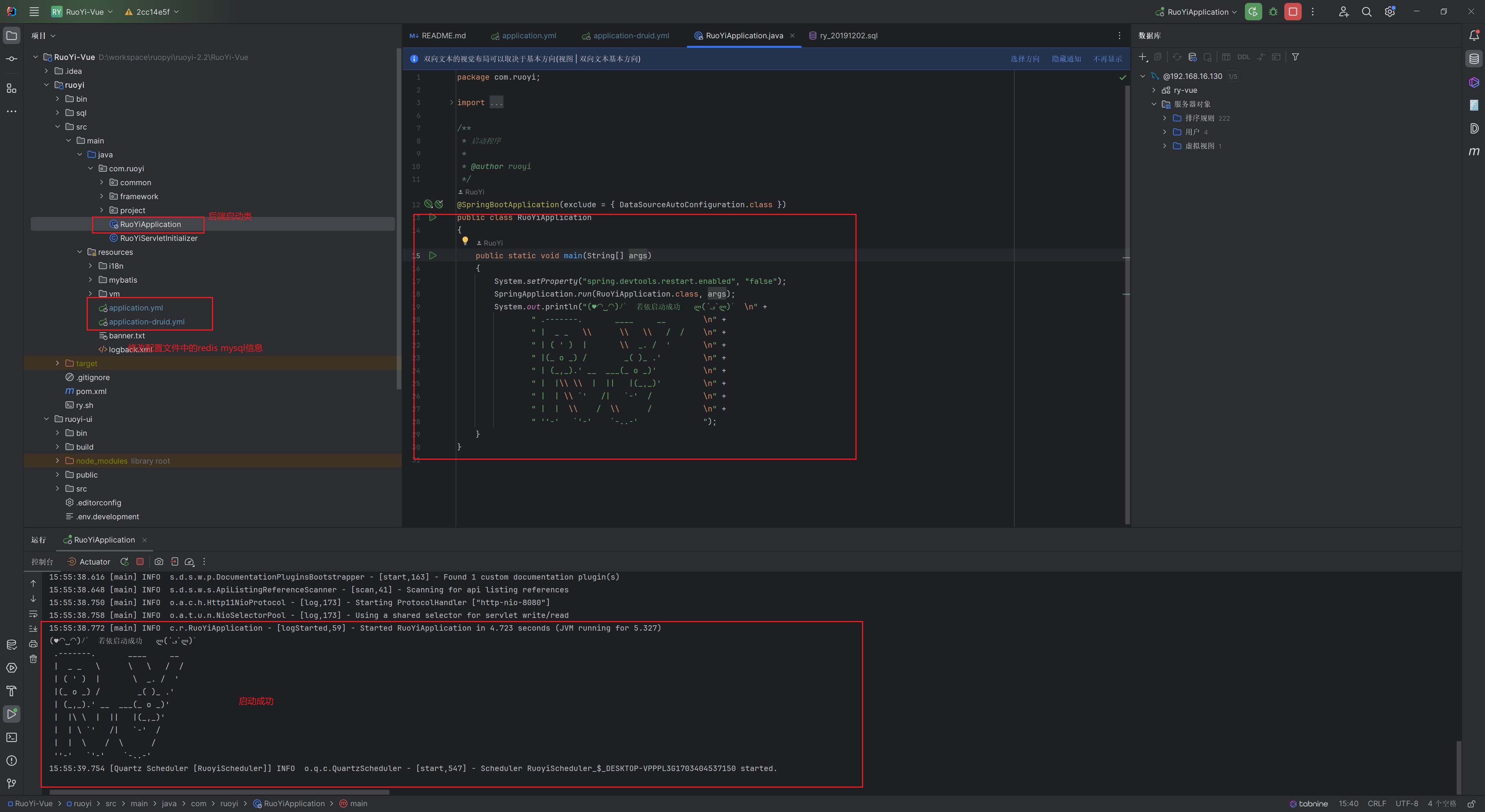Screen dimensions: 1485x812
Task: Select RuoYiServletInitializer class in tree
Action: [x=159, y=238]
